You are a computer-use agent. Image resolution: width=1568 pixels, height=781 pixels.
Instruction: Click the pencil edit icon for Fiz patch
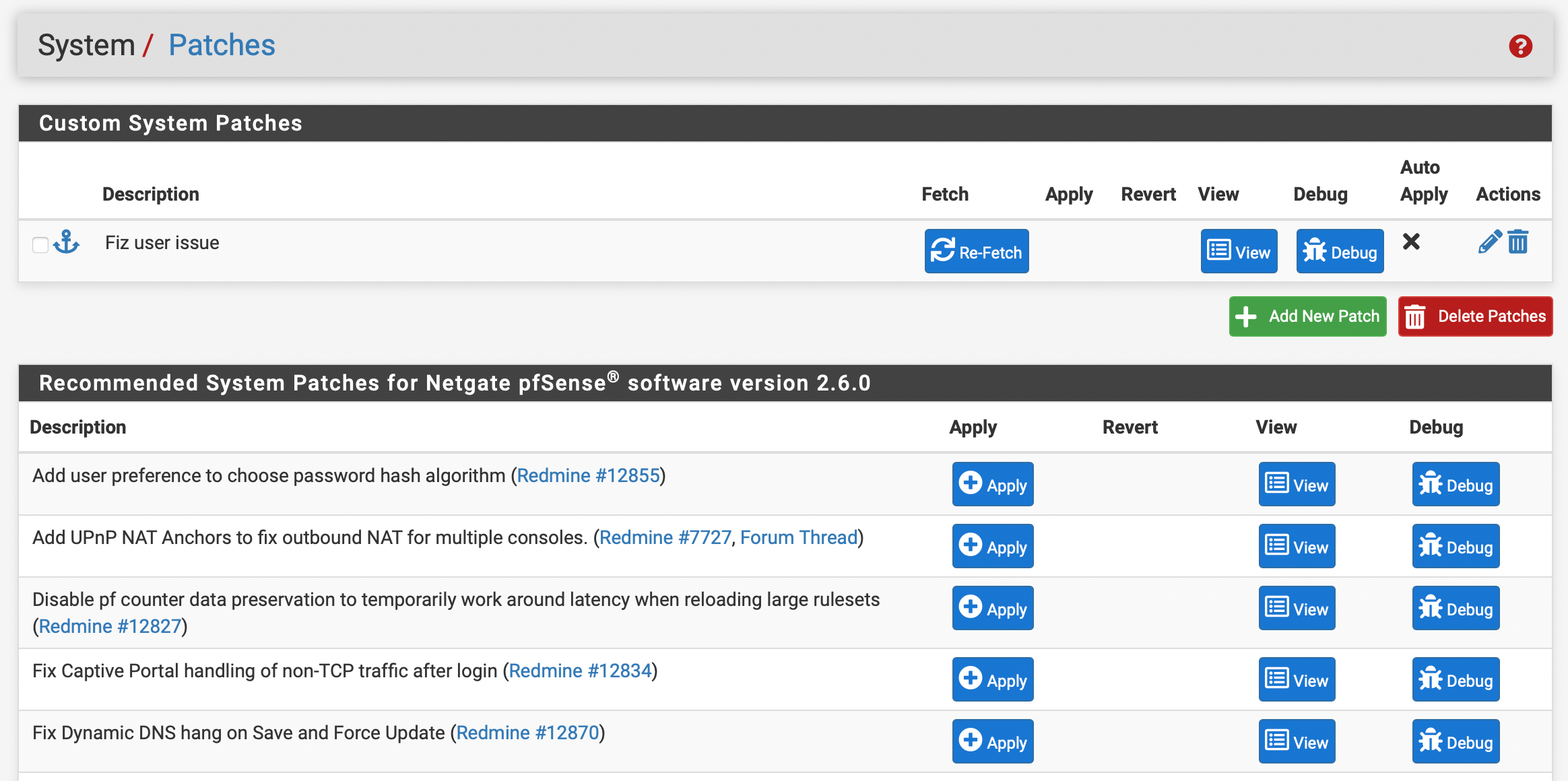click(1489, 242)
